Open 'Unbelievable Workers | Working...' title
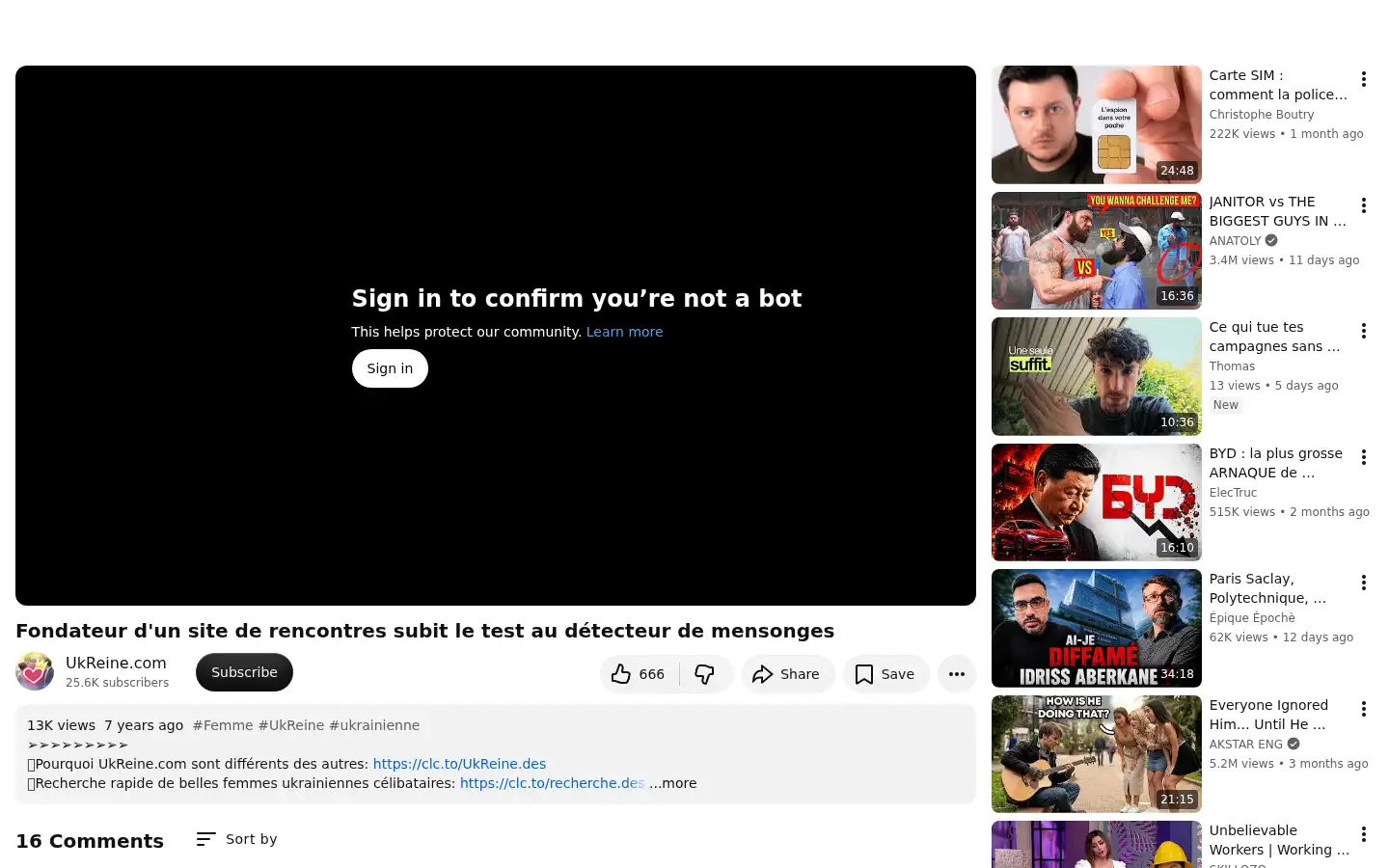 point(1279,840)
